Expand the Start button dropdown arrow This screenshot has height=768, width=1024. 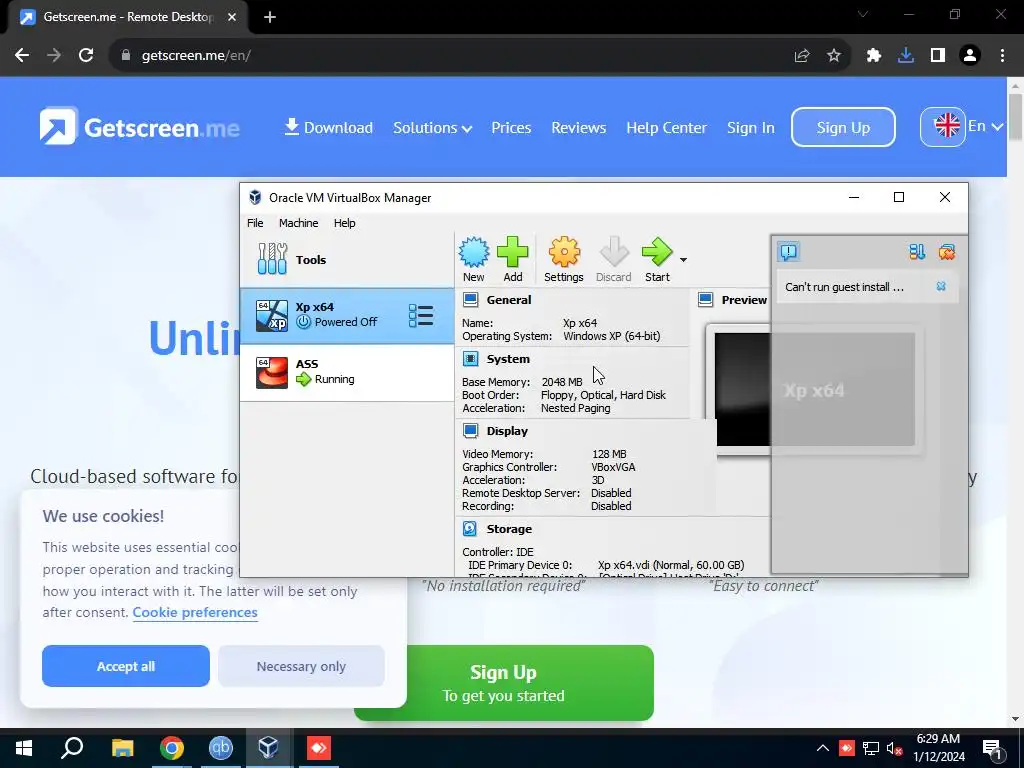coord(683,260)
